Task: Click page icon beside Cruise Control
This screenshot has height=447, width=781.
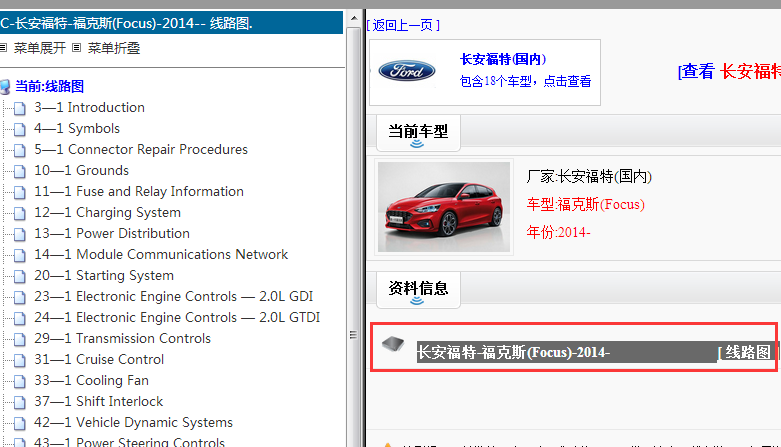Action: tap(20, 360)
